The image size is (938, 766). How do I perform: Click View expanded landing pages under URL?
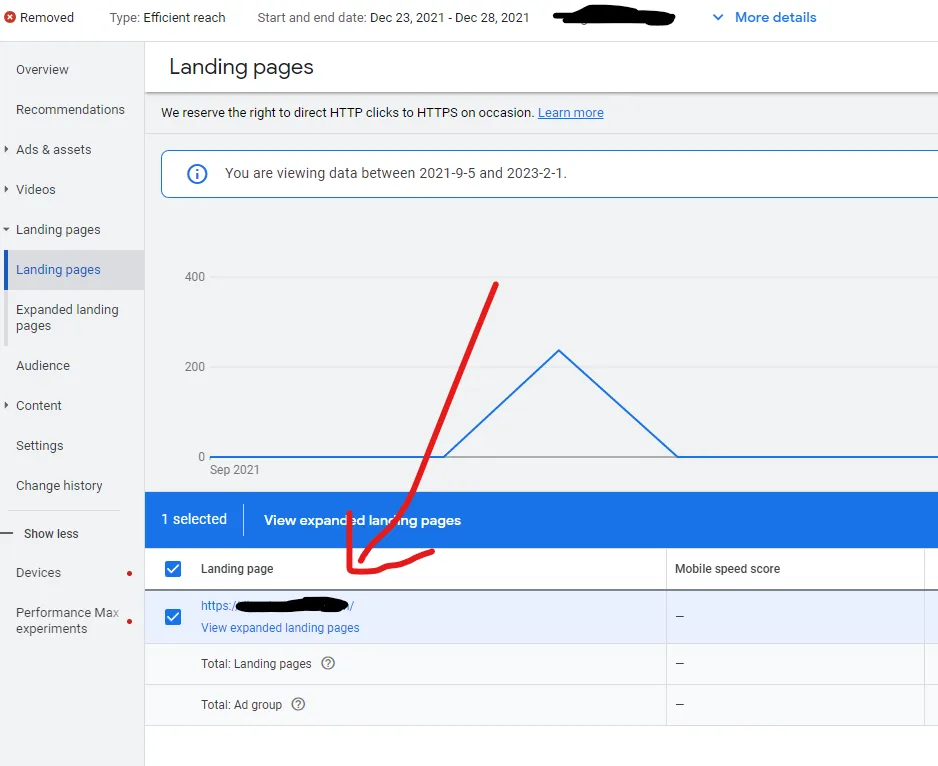pyautogui.click(x=280, y=628)
